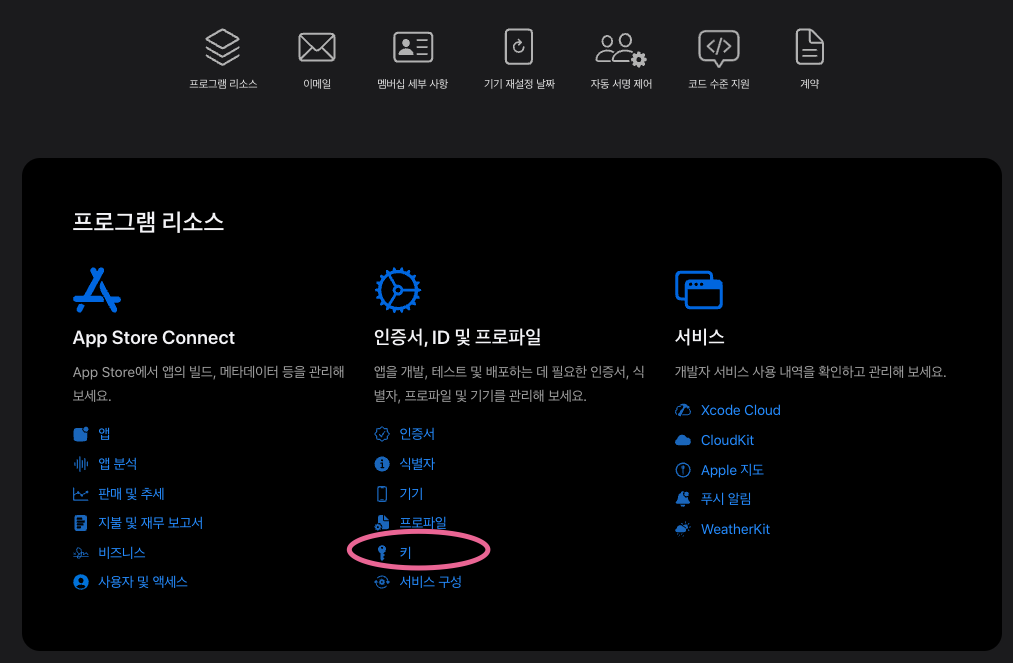1013x663 pixels.
Task: Select the 자동 서명 제어 tab label
Action: [621, 84]
